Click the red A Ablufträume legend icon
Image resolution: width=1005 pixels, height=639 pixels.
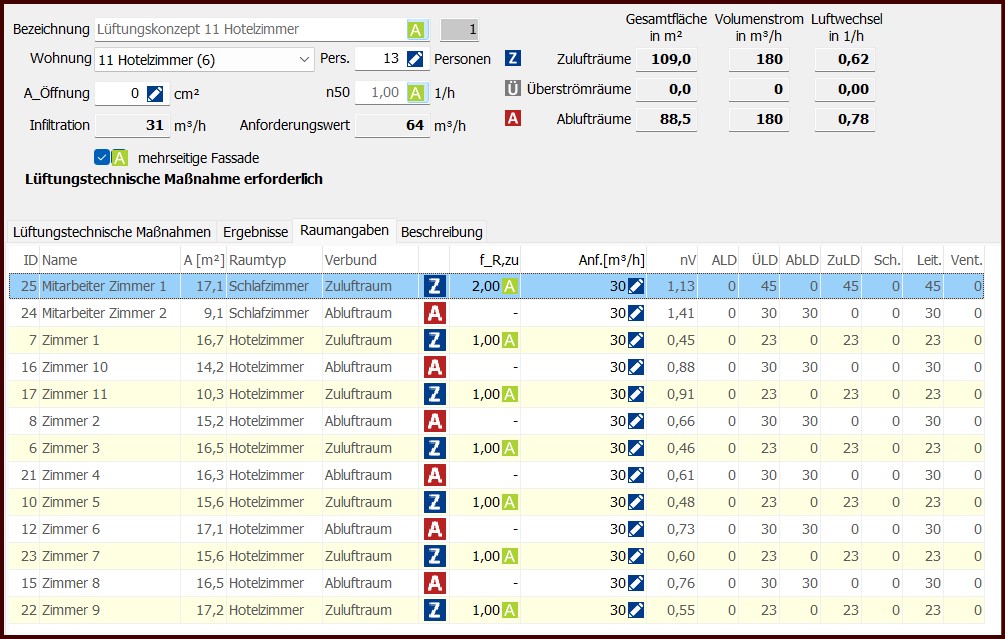coord(513,119)
